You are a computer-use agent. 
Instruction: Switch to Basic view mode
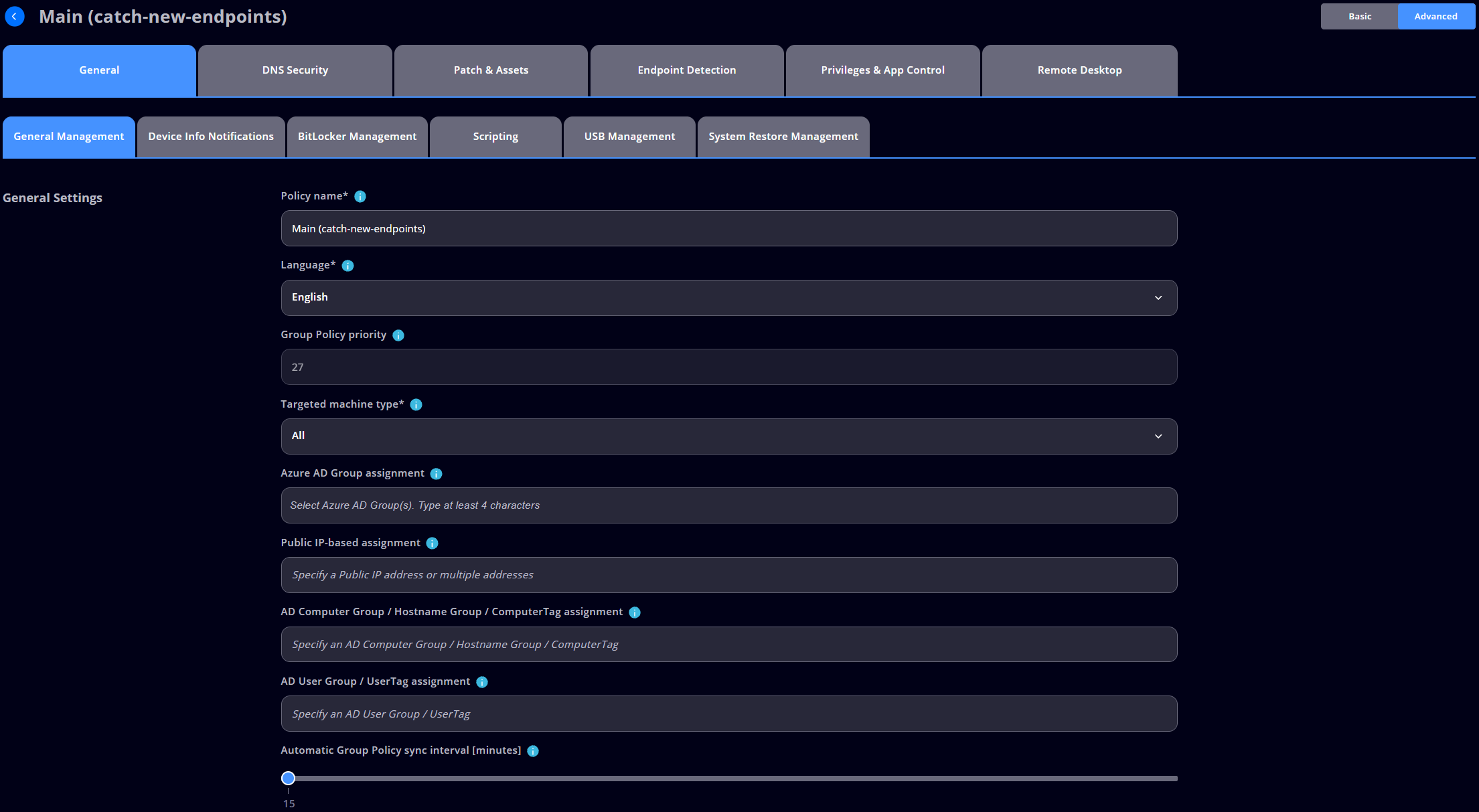pyautogui.click(x=1359, y=17)
